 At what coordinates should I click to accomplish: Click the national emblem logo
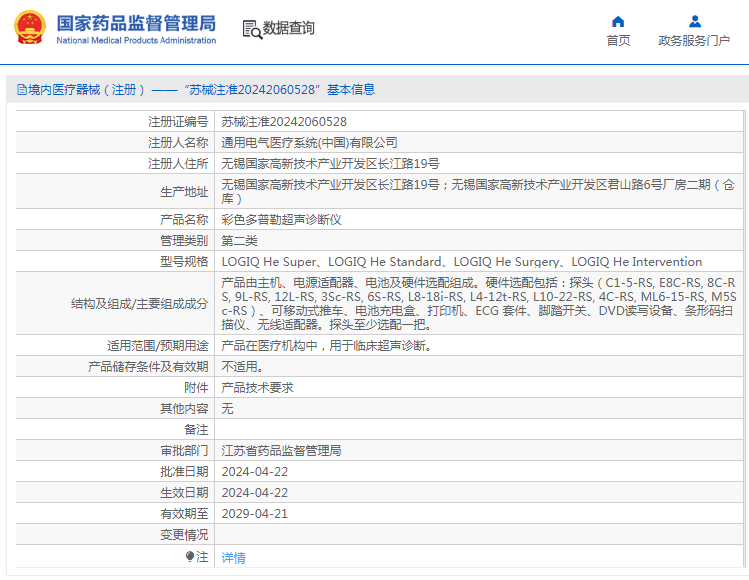click(x=30, y=28)
